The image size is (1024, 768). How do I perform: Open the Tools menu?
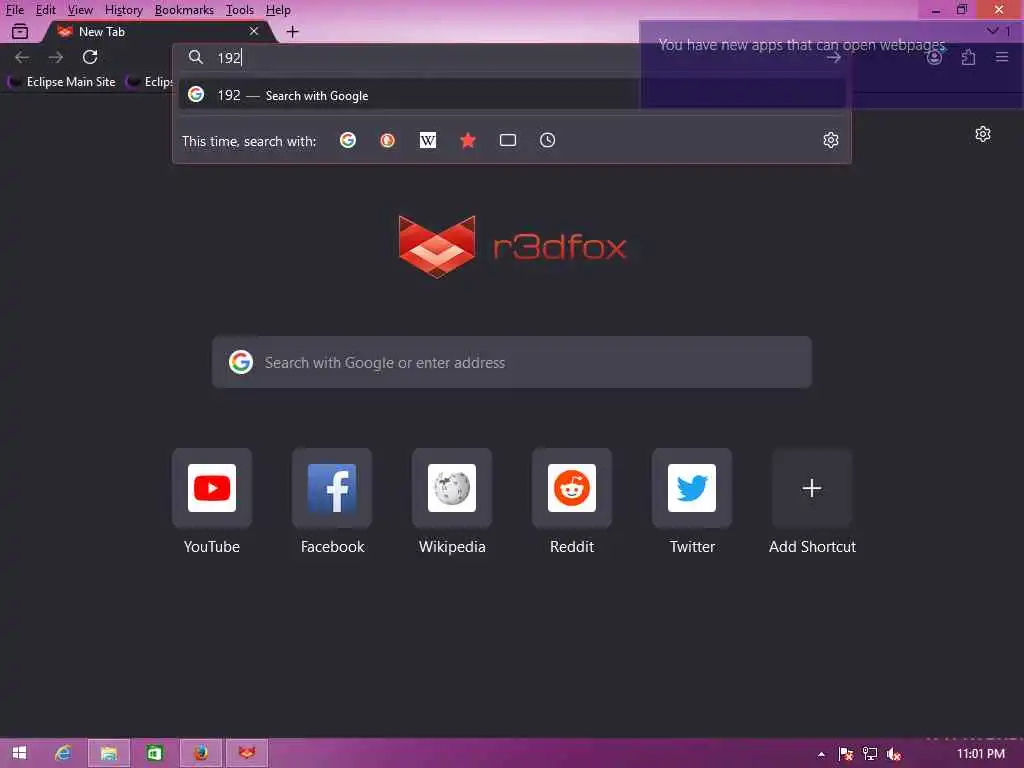point(239,10)
